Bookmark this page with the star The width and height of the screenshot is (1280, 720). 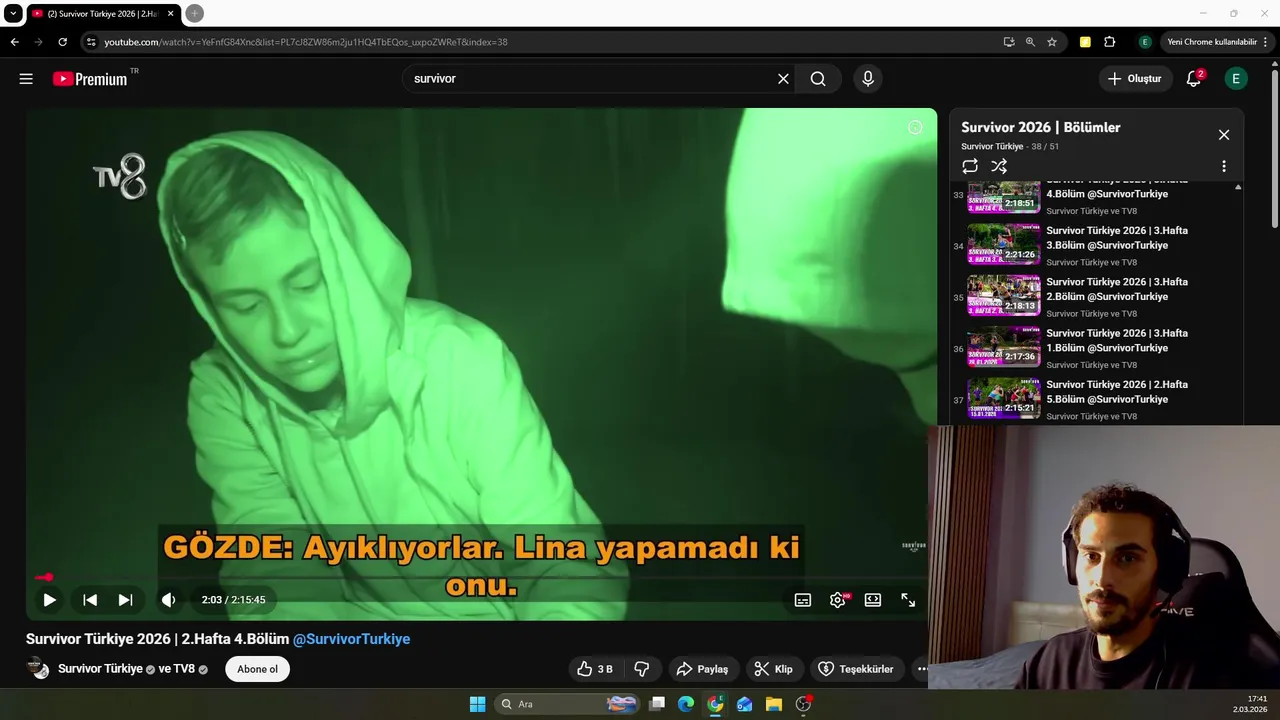(1052, 42)
